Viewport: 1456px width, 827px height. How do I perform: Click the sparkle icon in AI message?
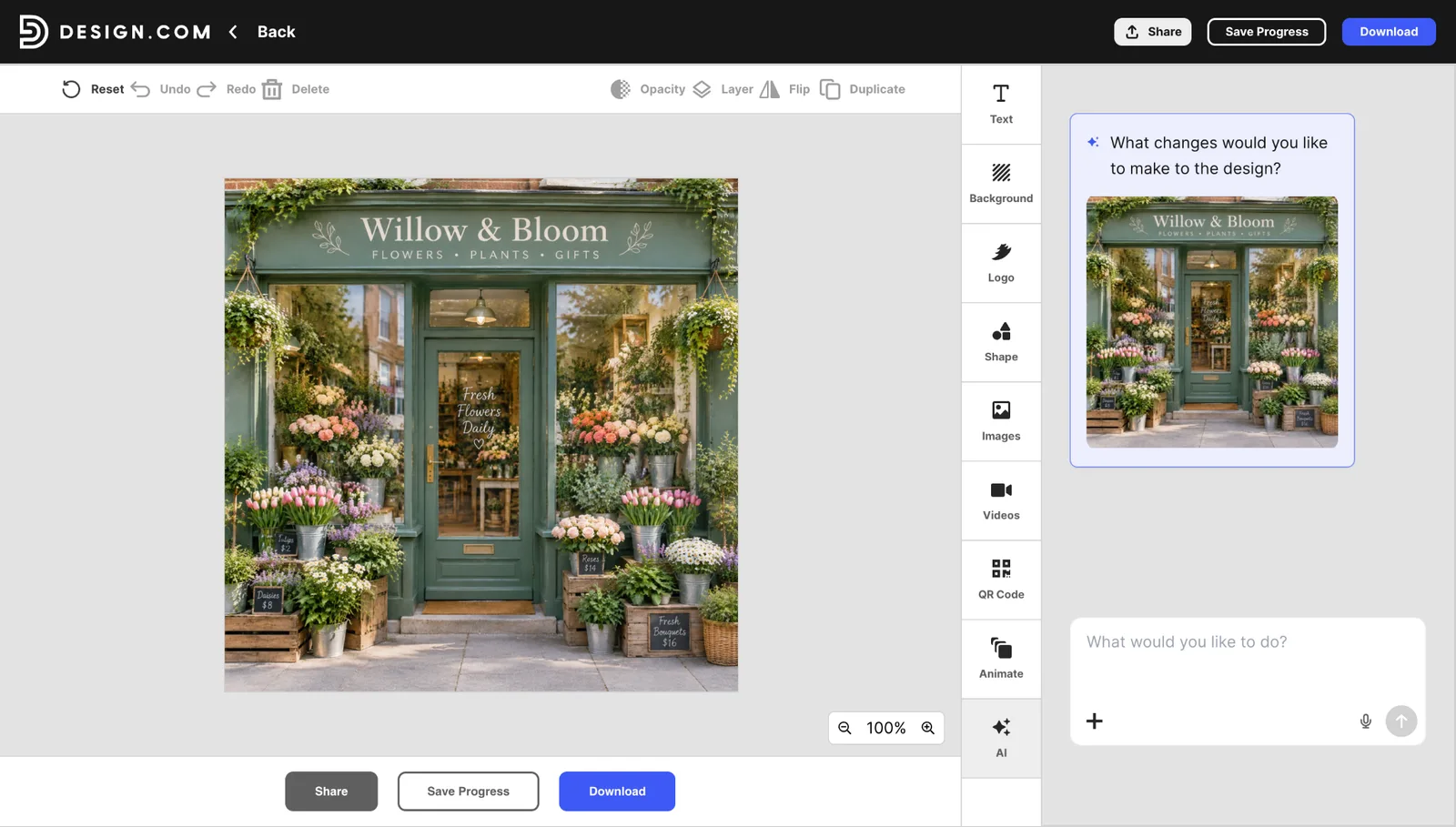pyautogui.click(x=1093, y=142)
